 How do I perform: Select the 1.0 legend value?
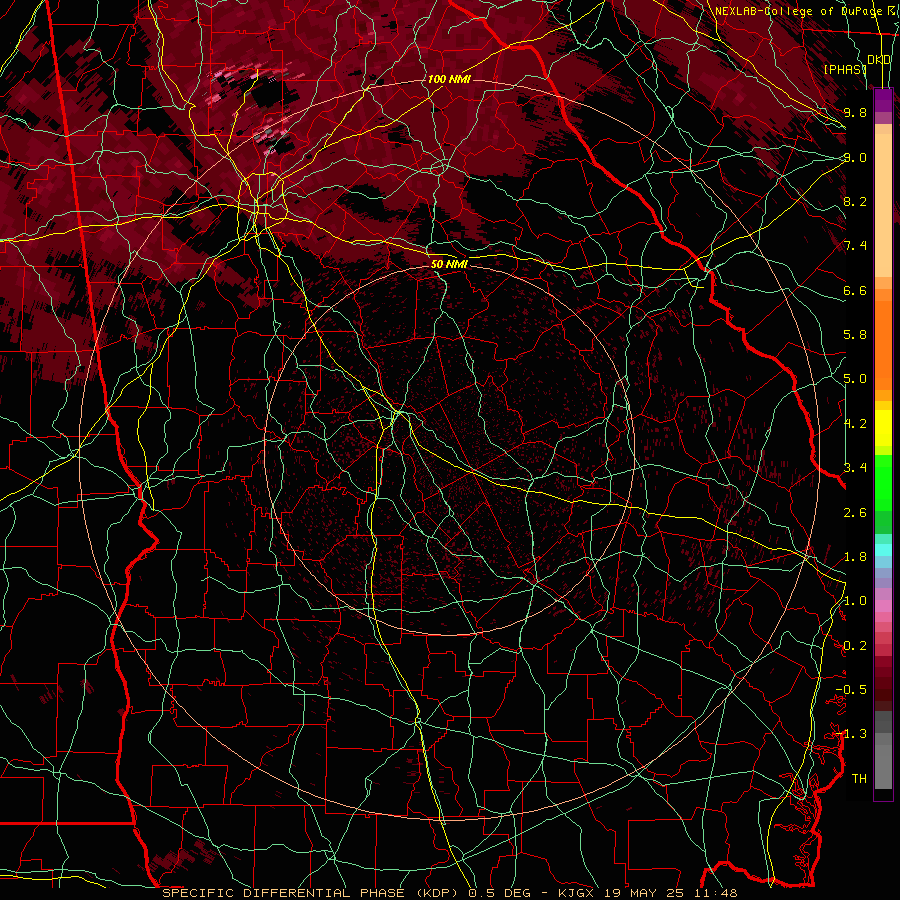pyautogui.click(x=855, y=601)
